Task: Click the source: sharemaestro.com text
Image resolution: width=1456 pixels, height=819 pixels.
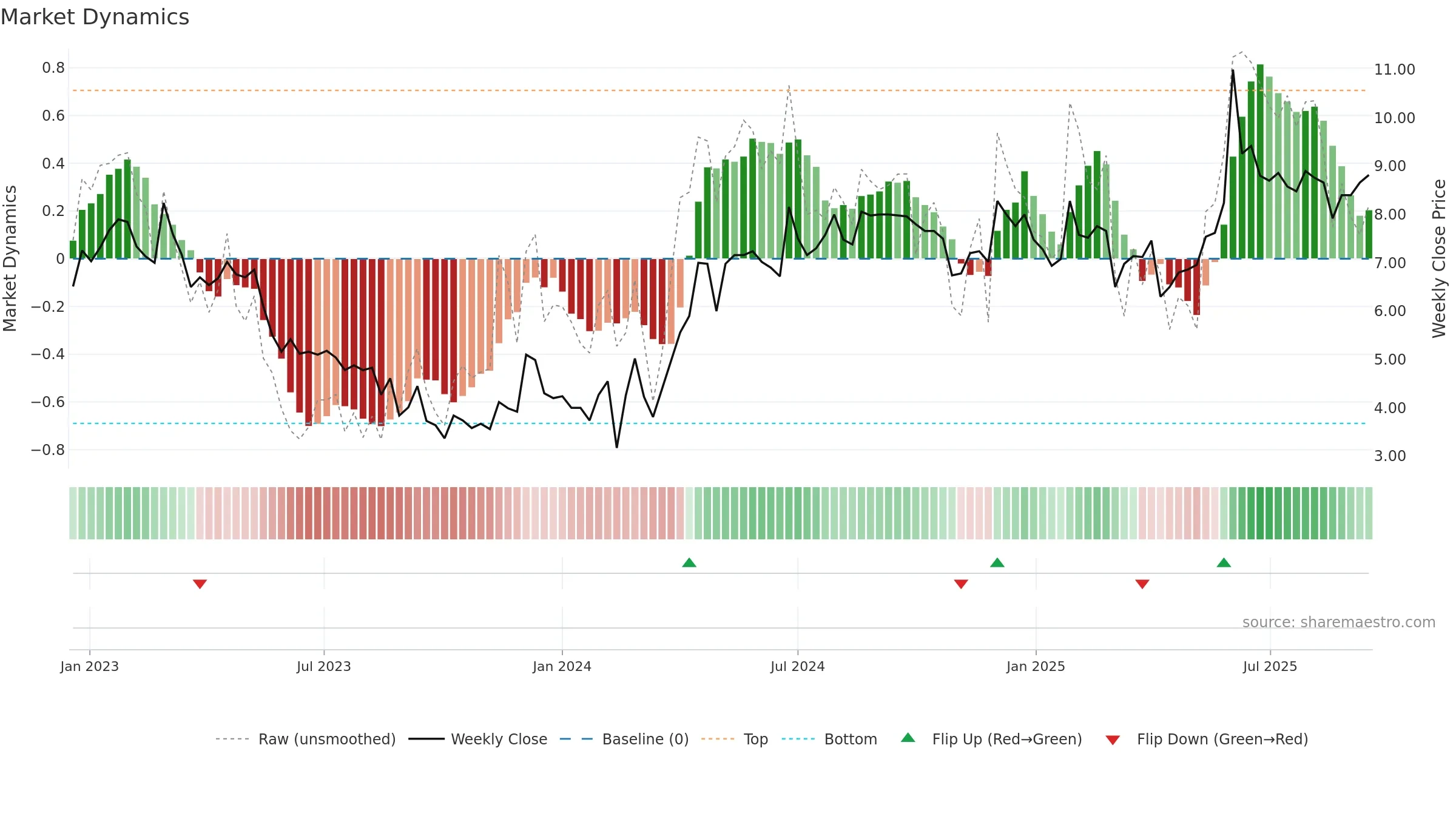Action: pos(1339,622)
